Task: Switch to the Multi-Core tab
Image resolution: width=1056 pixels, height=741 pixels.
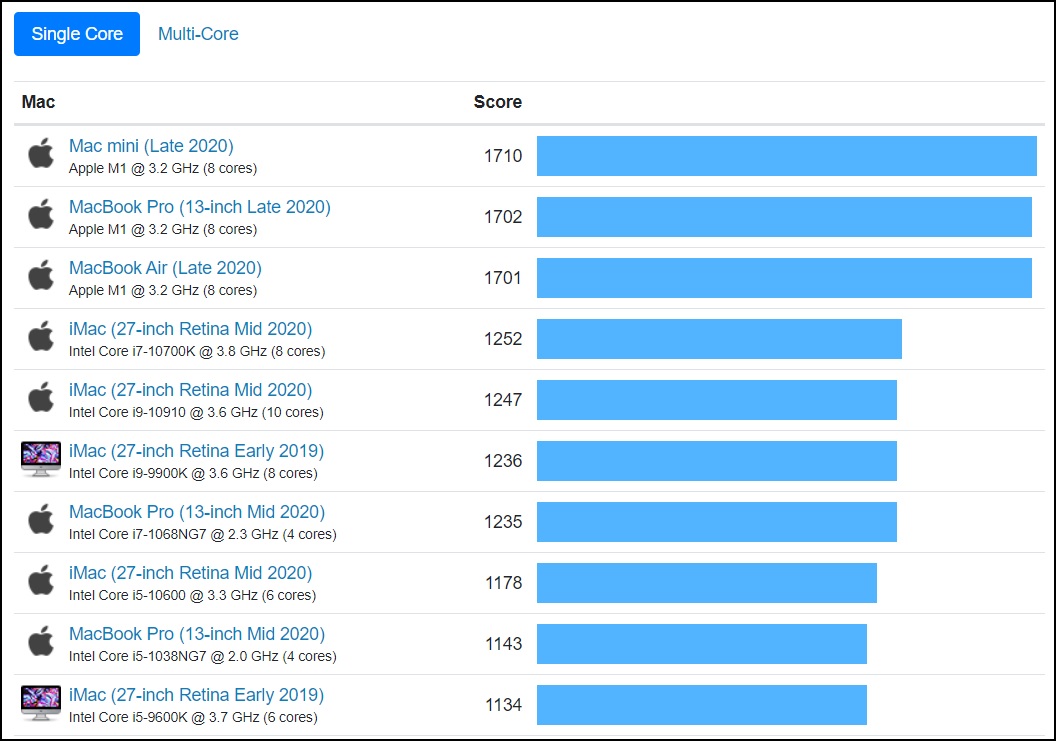Action: (198, 34)
